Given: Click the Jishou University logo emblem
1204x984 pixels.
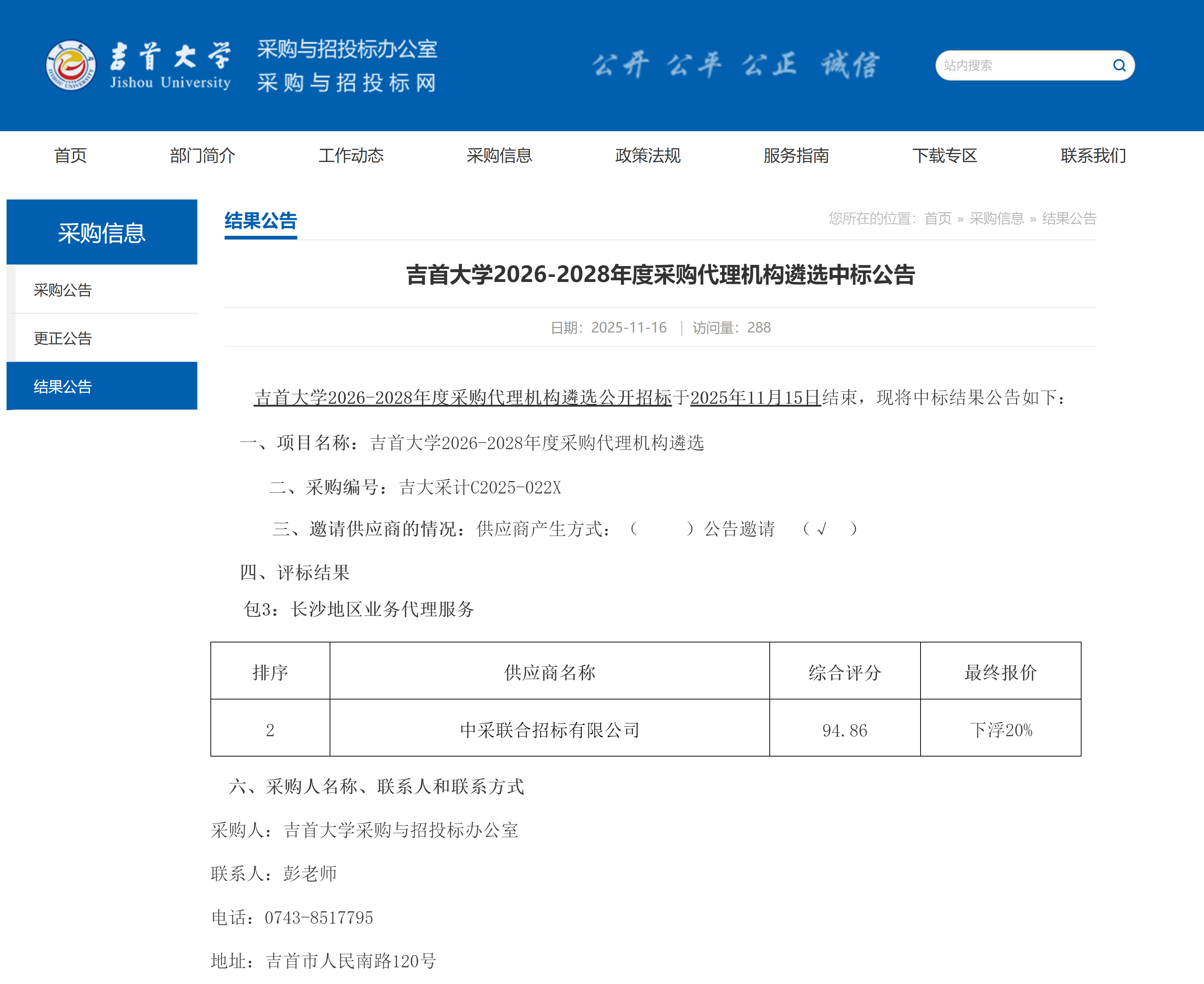Looking at the screenshot, I should (x=71, y=65).
